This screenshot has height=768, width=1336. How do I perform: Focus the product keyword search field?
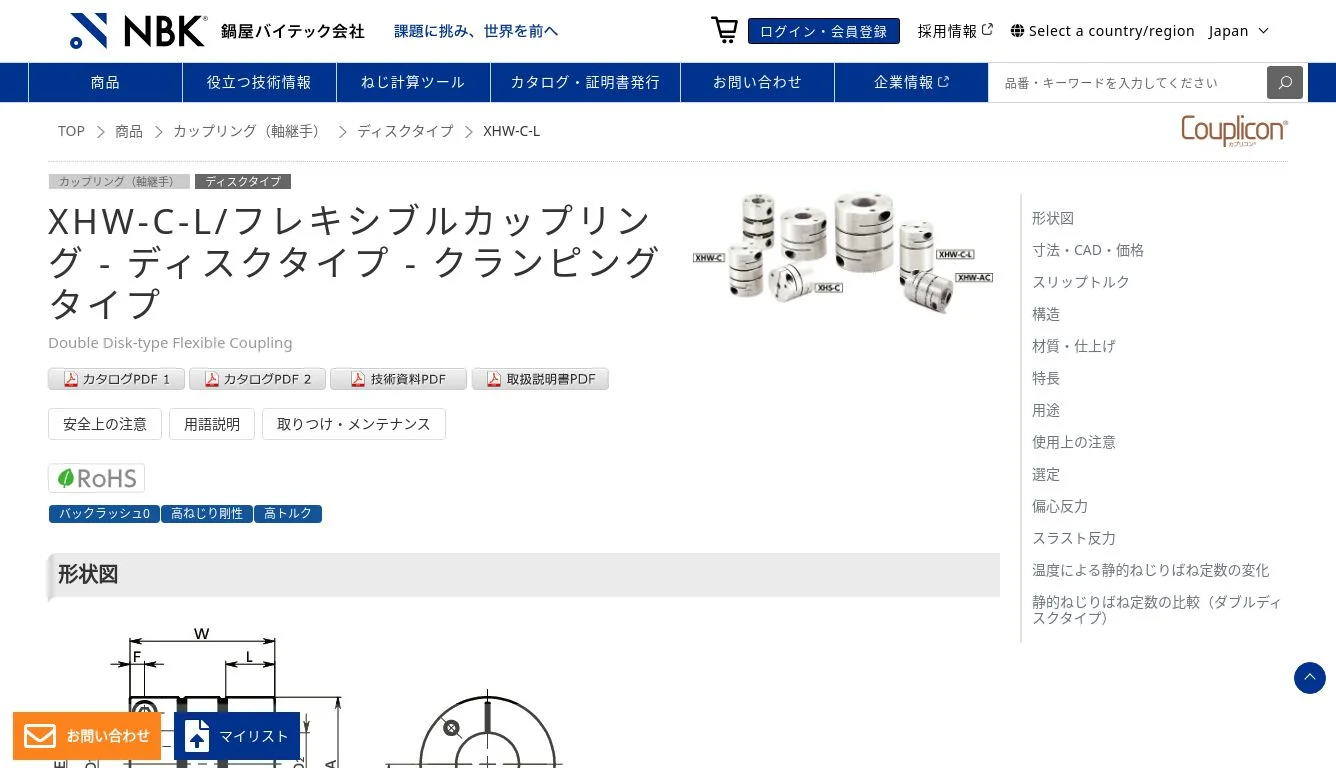pos(1128,82)
